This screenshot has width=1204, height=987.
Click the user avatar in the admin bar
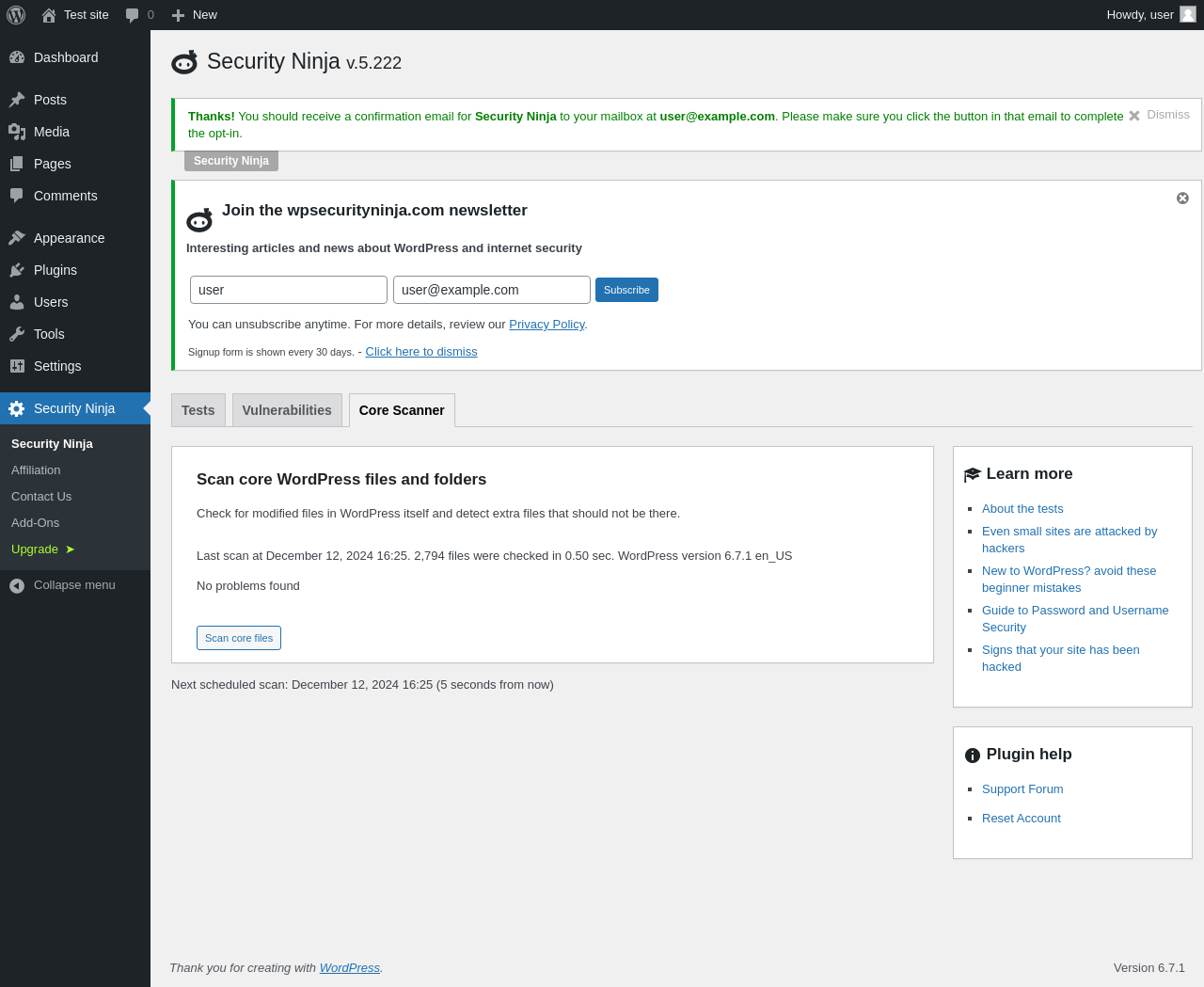click(x=1188, y=14)
